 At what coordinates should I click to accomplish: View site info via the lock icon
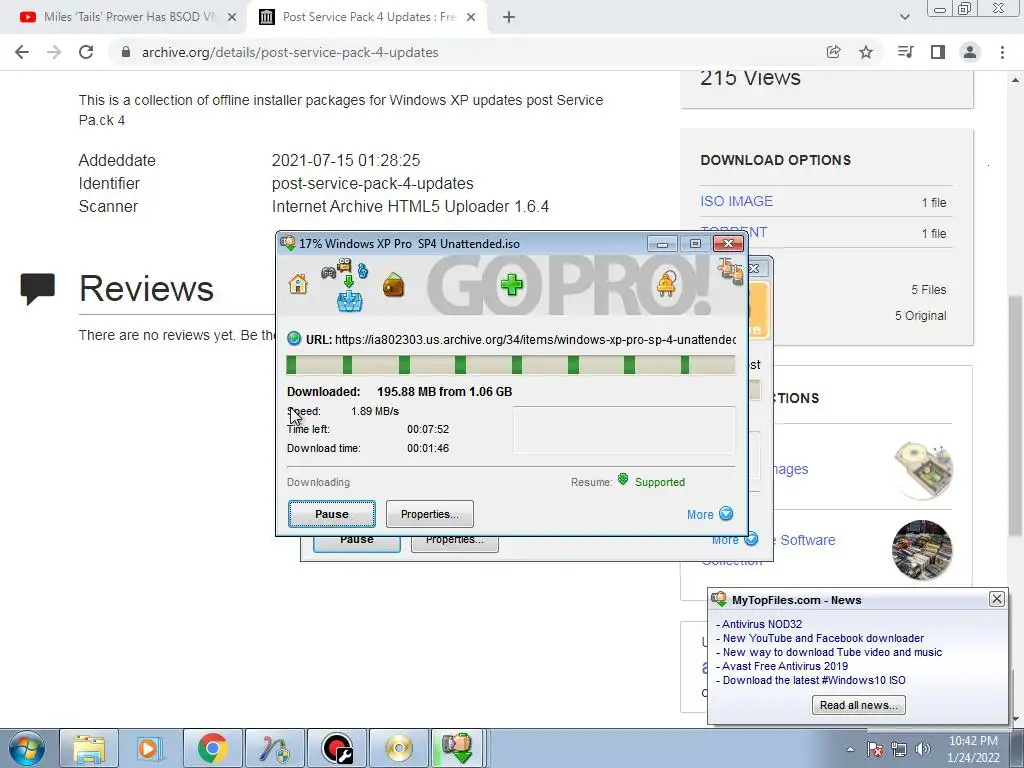click(126, 52)
